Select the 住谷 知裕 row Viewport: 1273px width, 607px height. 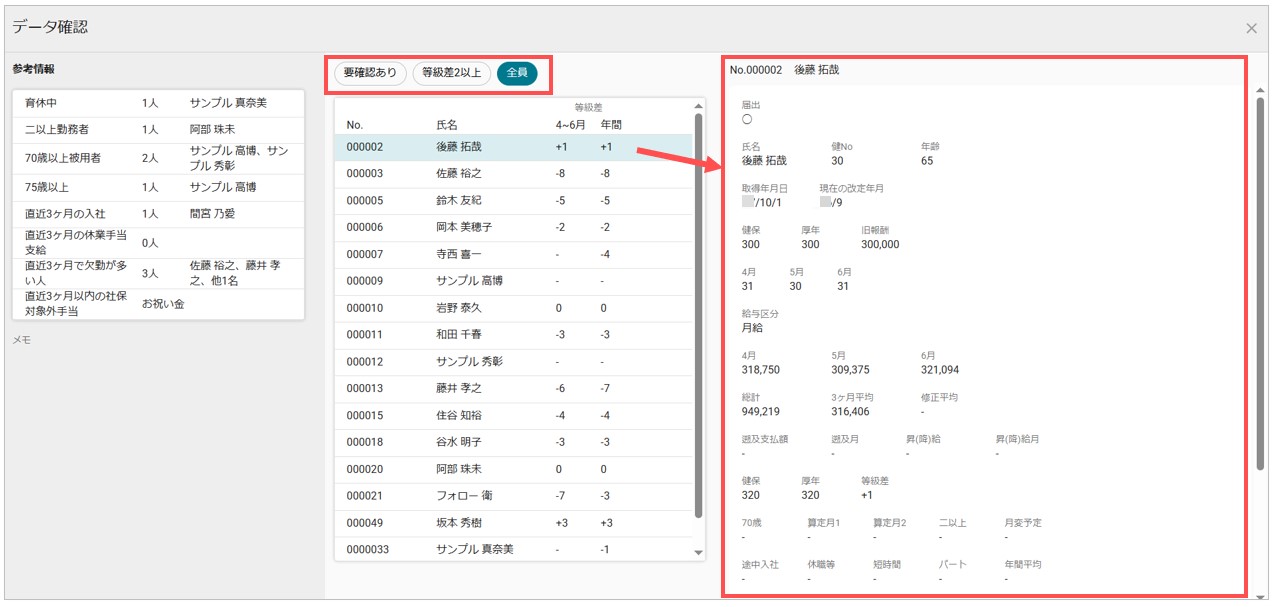pyautogui.click(x=513, y=416)
